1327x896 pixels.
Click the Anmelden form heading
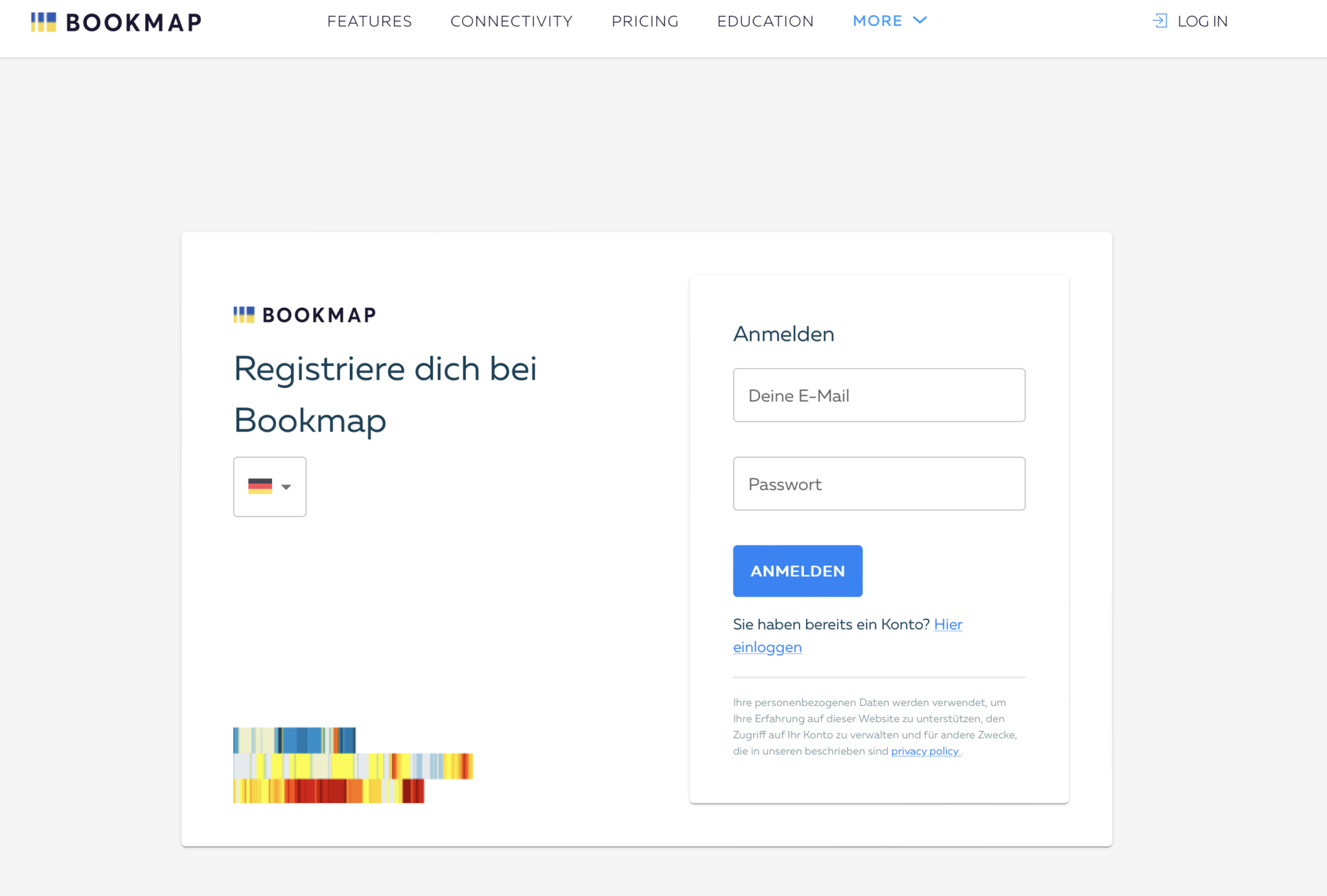point(783,334)
